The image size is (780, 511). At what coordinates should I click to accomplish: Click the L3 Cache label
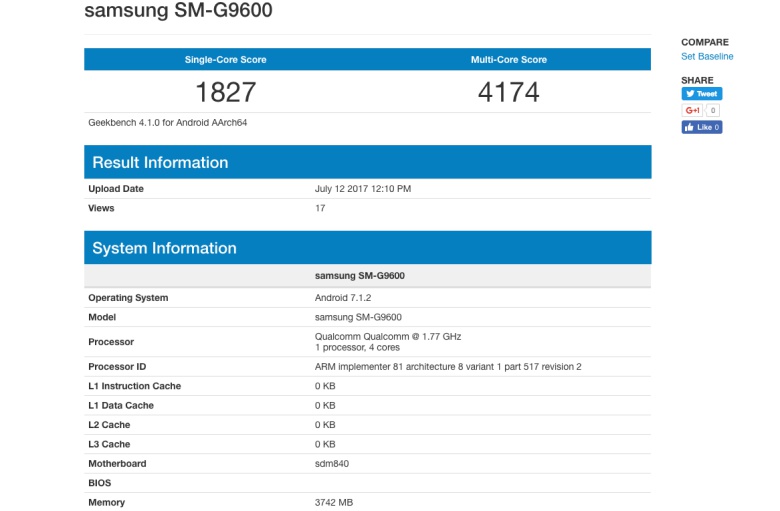coord(109,444)
